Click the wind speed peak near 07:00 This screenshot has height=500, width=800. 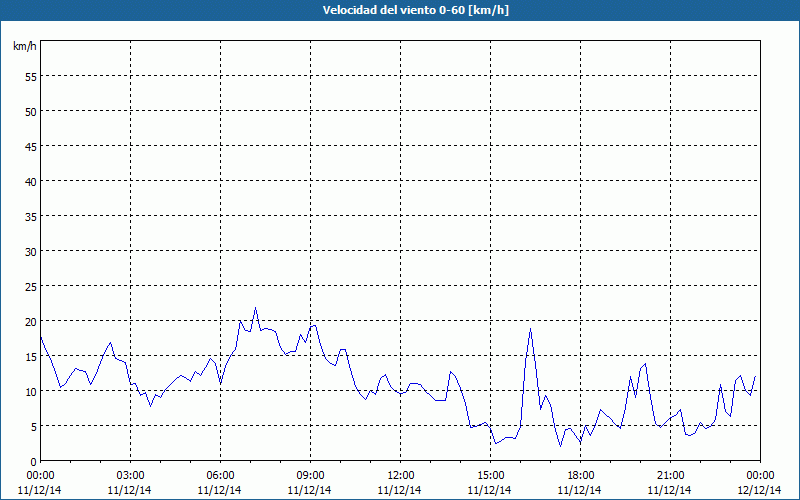tap(255, 308)
